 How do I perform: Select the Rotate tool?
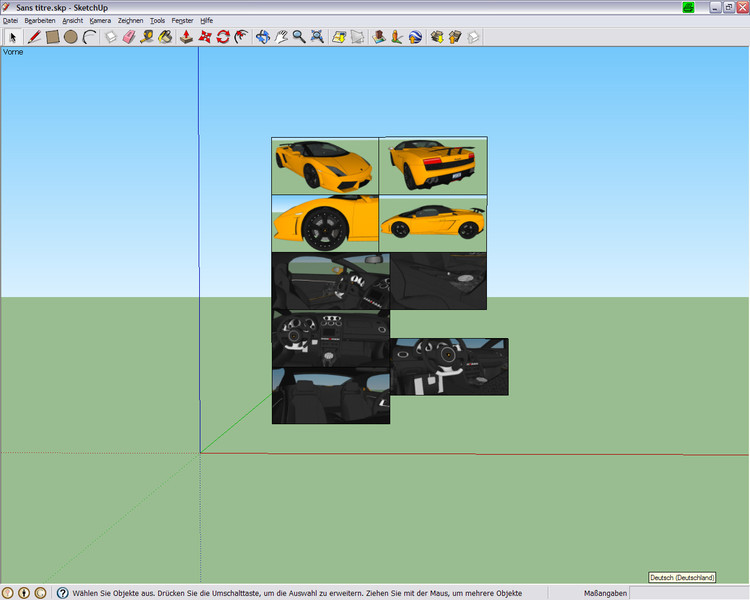223,37
